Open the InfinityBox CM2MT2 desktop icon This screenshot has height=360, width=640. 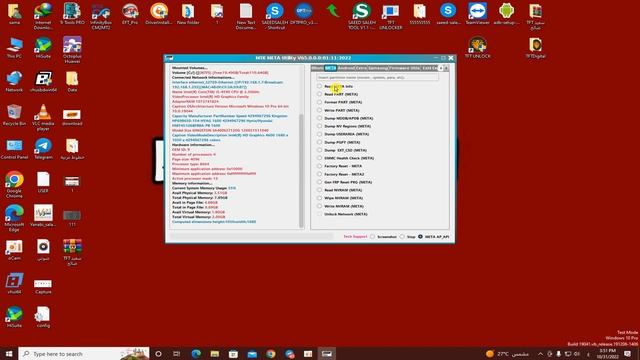[100, 16]
